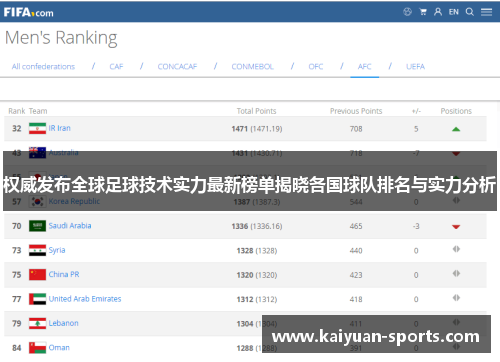
Task: Click Saudi Arabia's red down arrow
Action: [456, 227]
